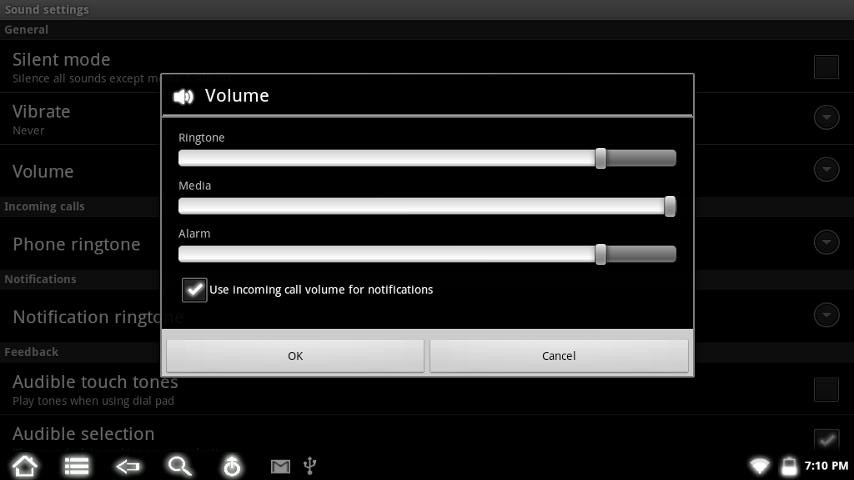Select the Silent mode setting row

coord(427,66)
